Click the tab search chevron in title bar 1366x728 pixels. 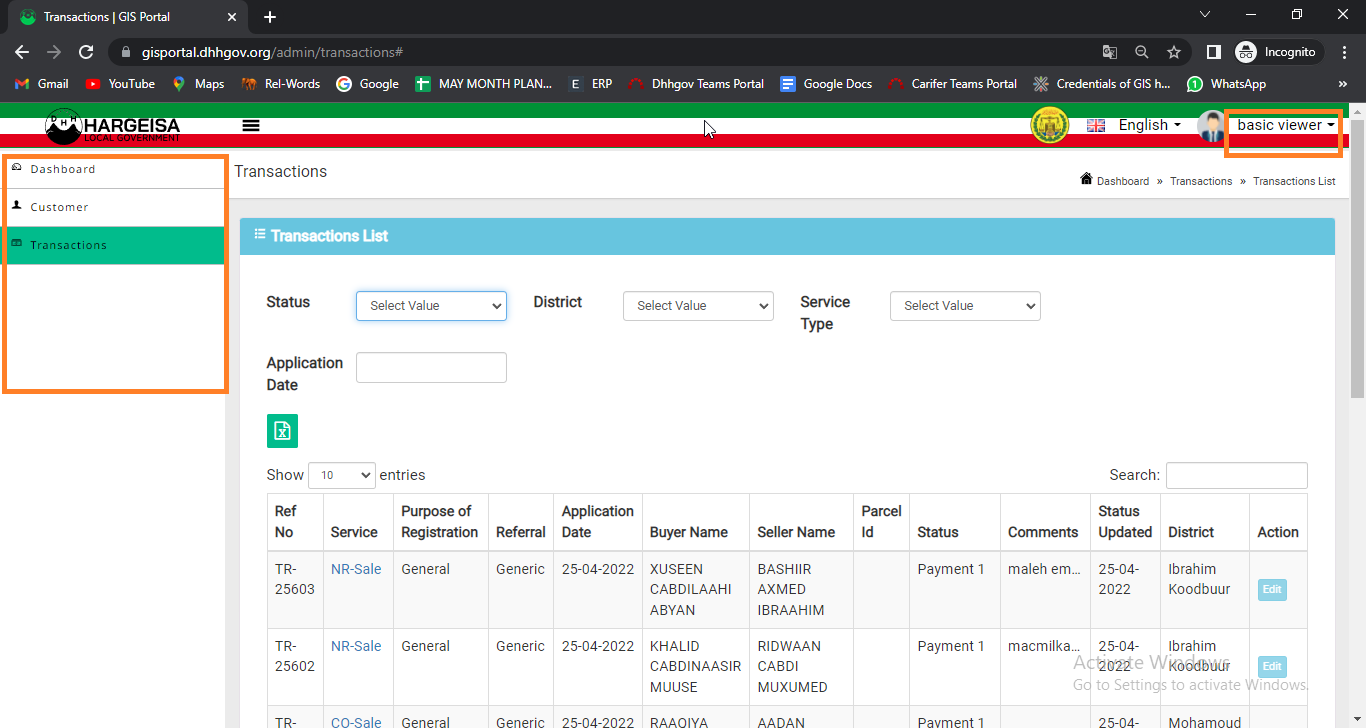[x=1205, y=15]
